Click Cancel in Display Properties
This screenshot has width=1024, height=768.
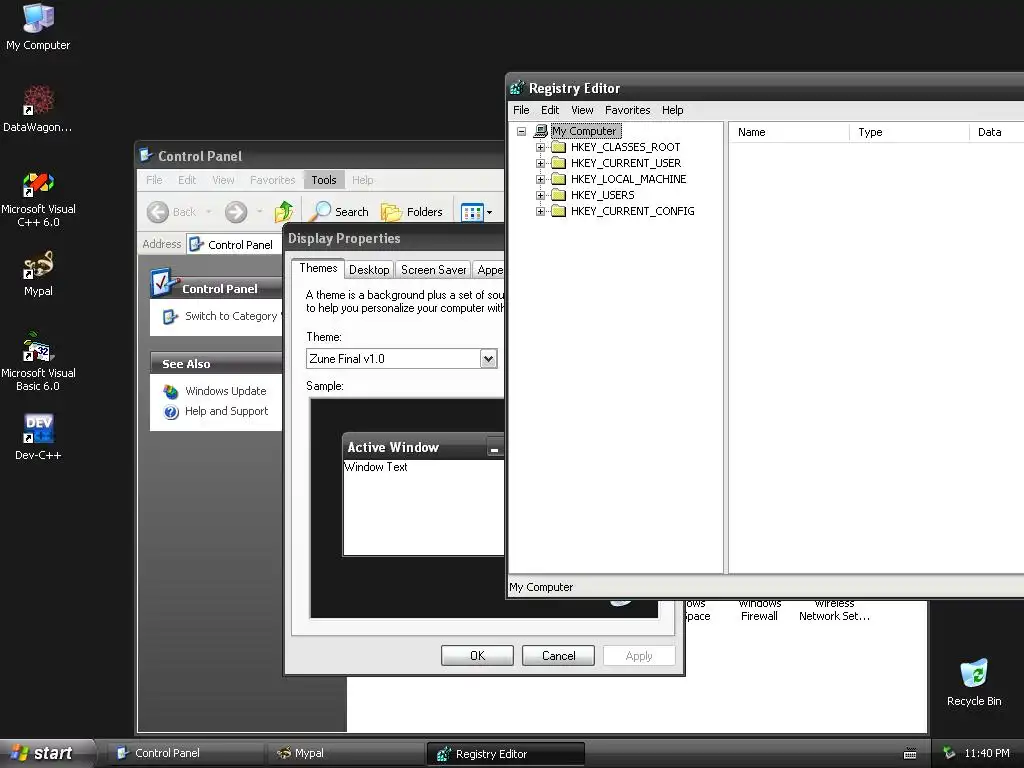558,656
